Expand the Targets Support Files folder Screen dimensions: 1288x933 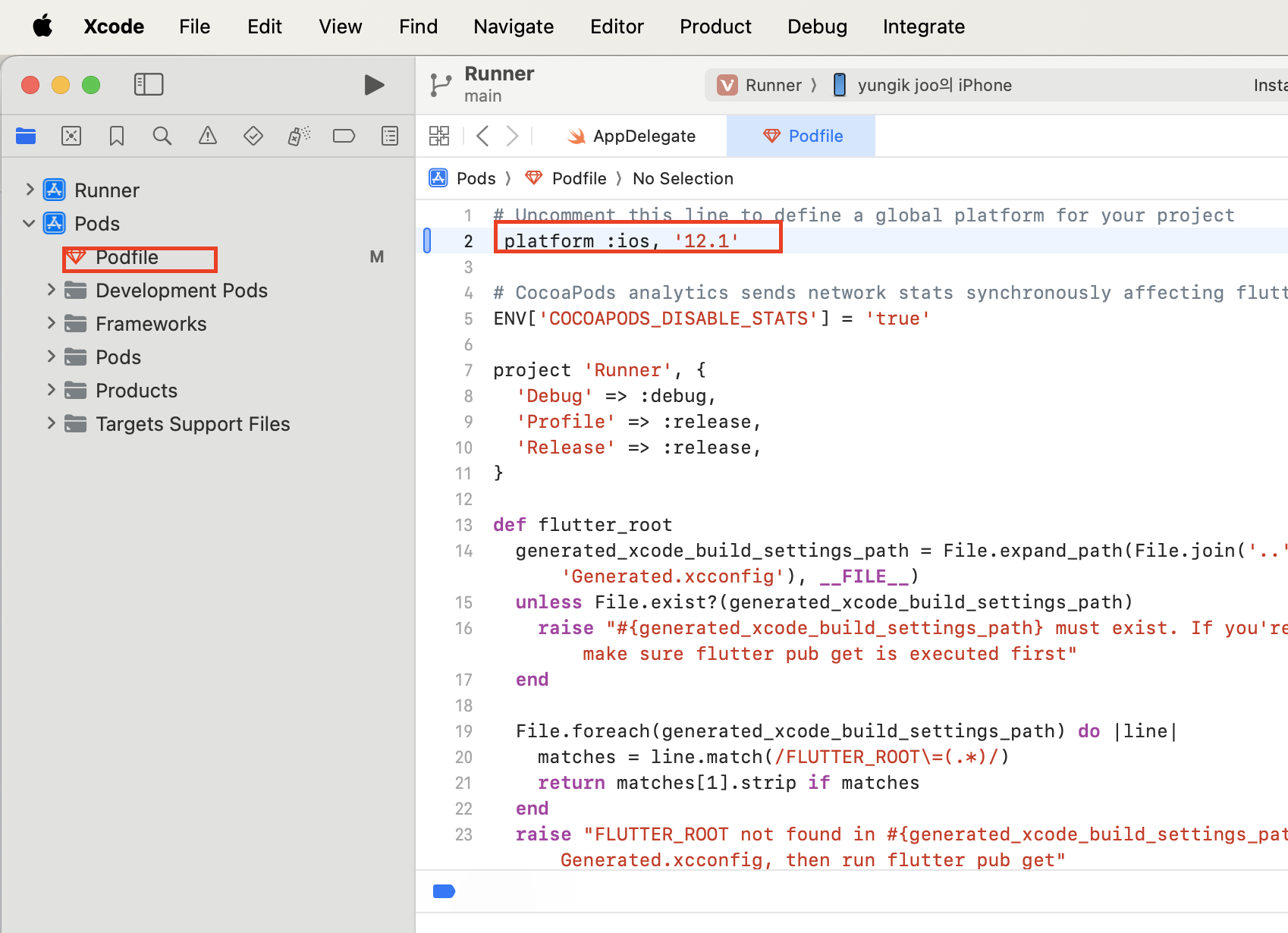pyautogui.click(x=51, y=423)
